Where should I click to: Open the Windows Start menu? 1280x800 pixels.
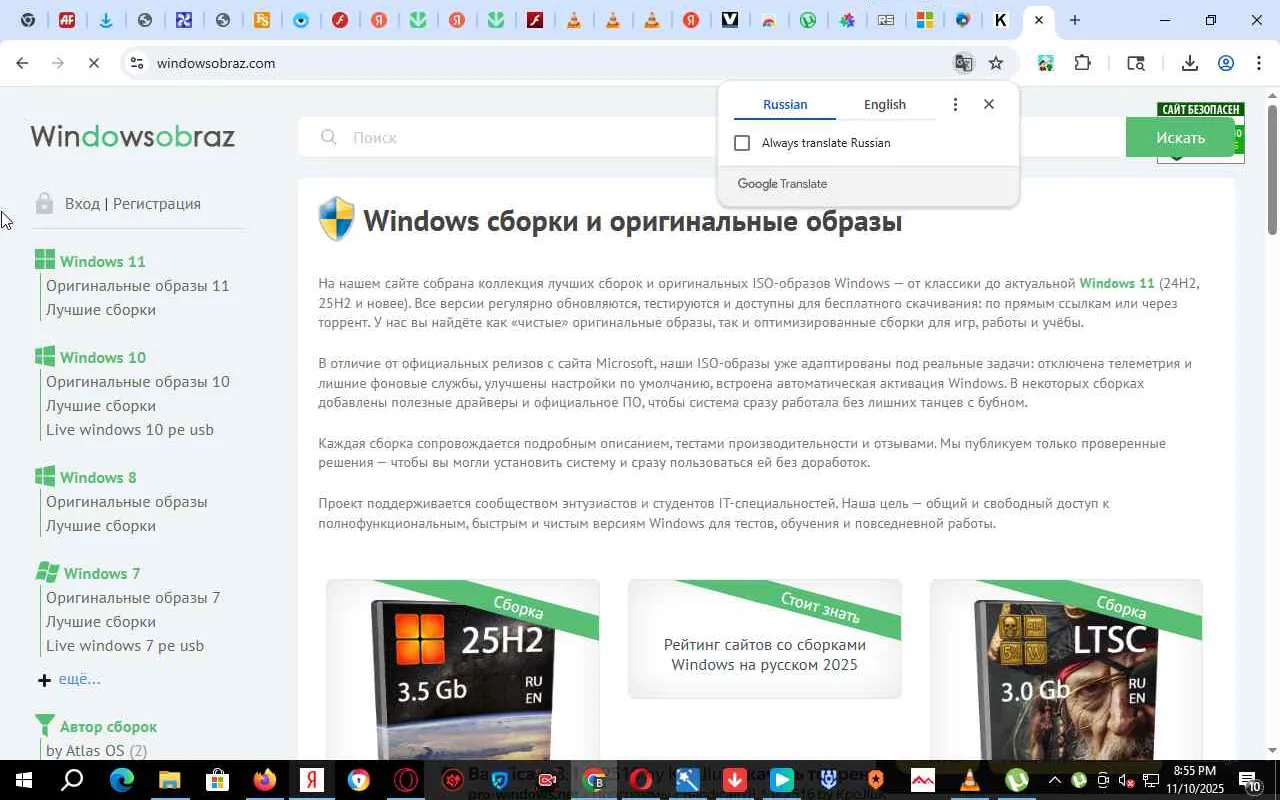click(23, 780)
